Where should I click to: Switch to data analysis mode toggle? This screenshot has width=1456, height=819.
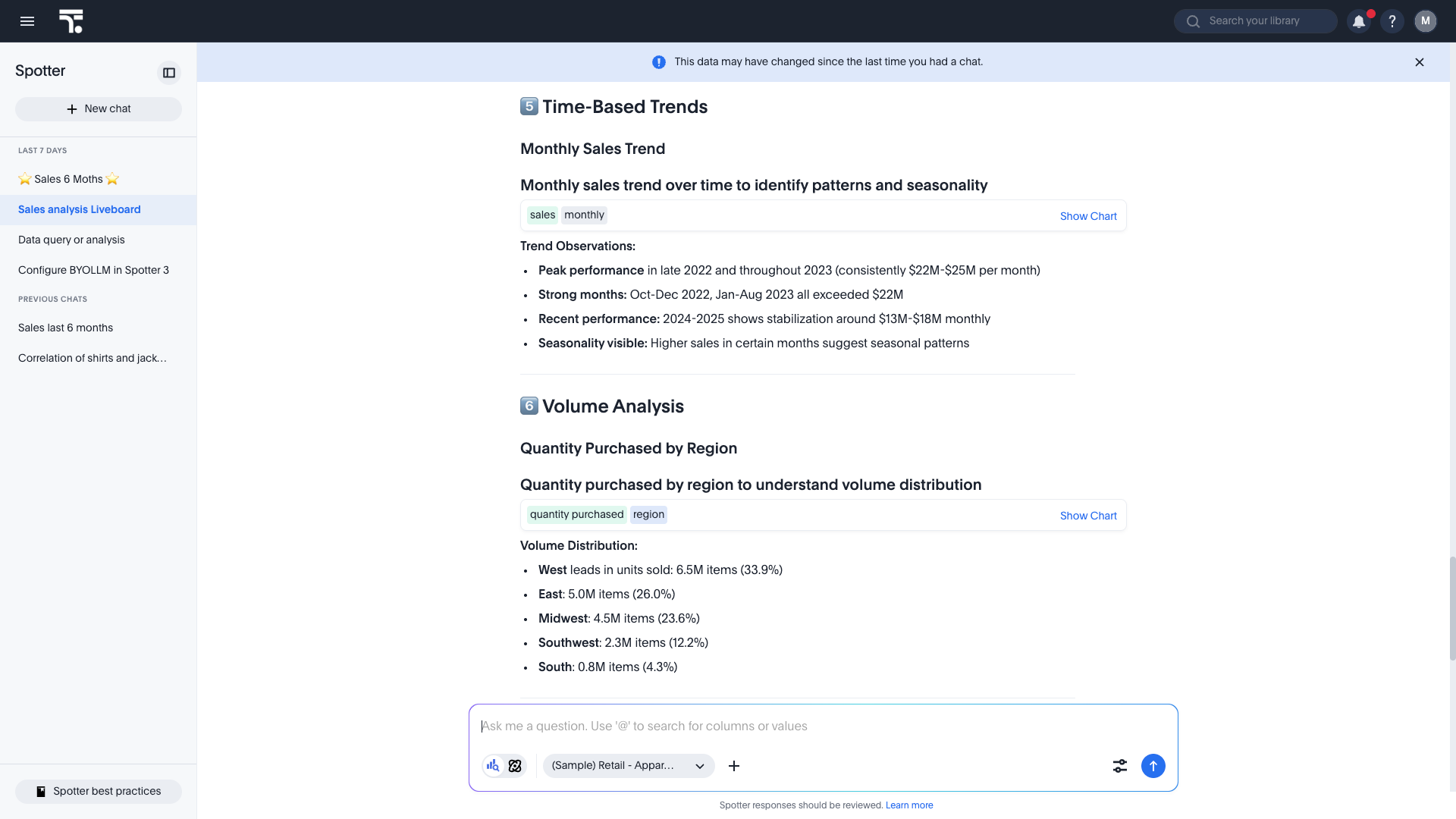494,766
